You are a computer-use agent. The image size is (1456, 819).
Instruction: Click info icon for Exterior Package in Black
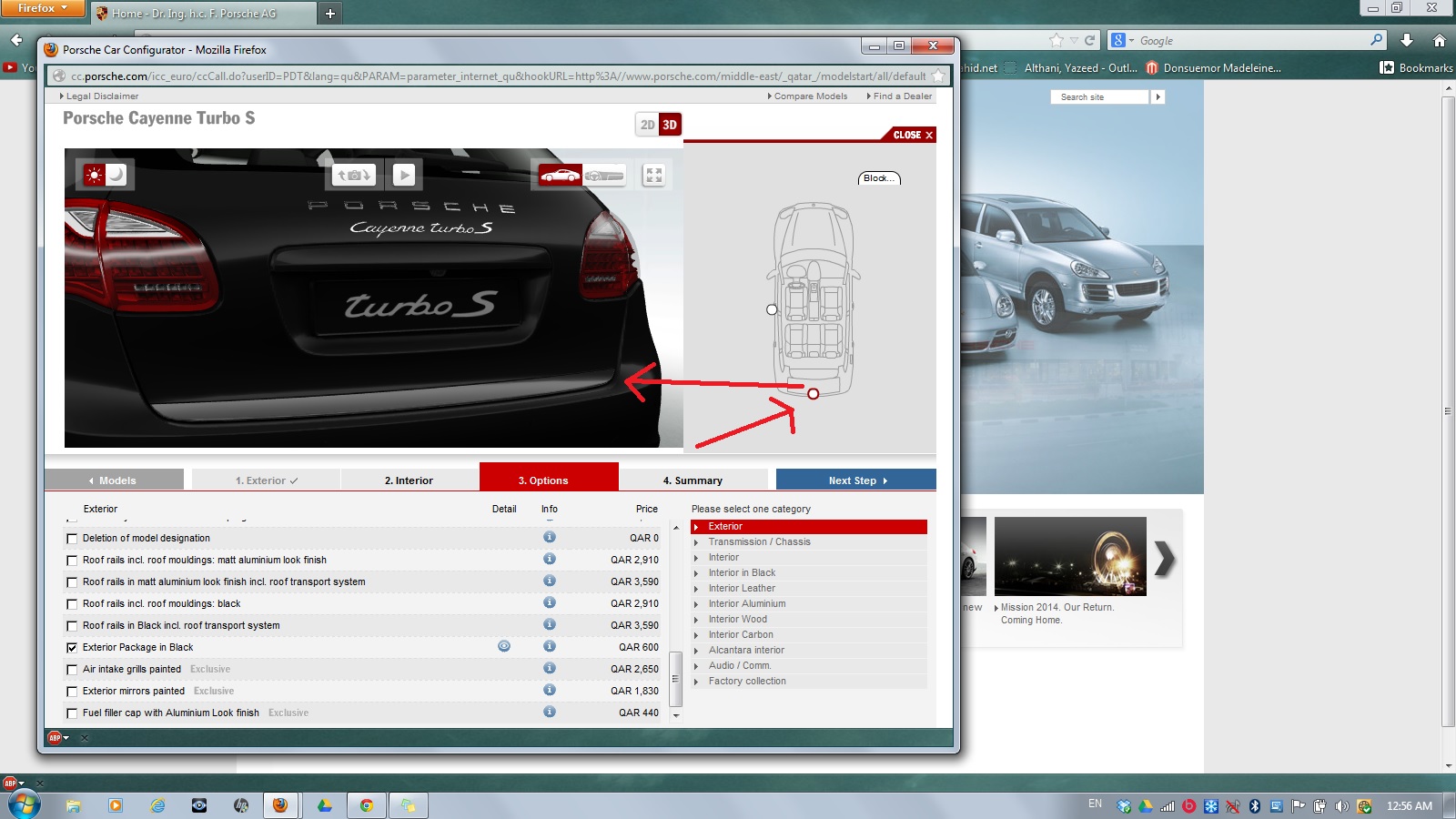point(550,646)
